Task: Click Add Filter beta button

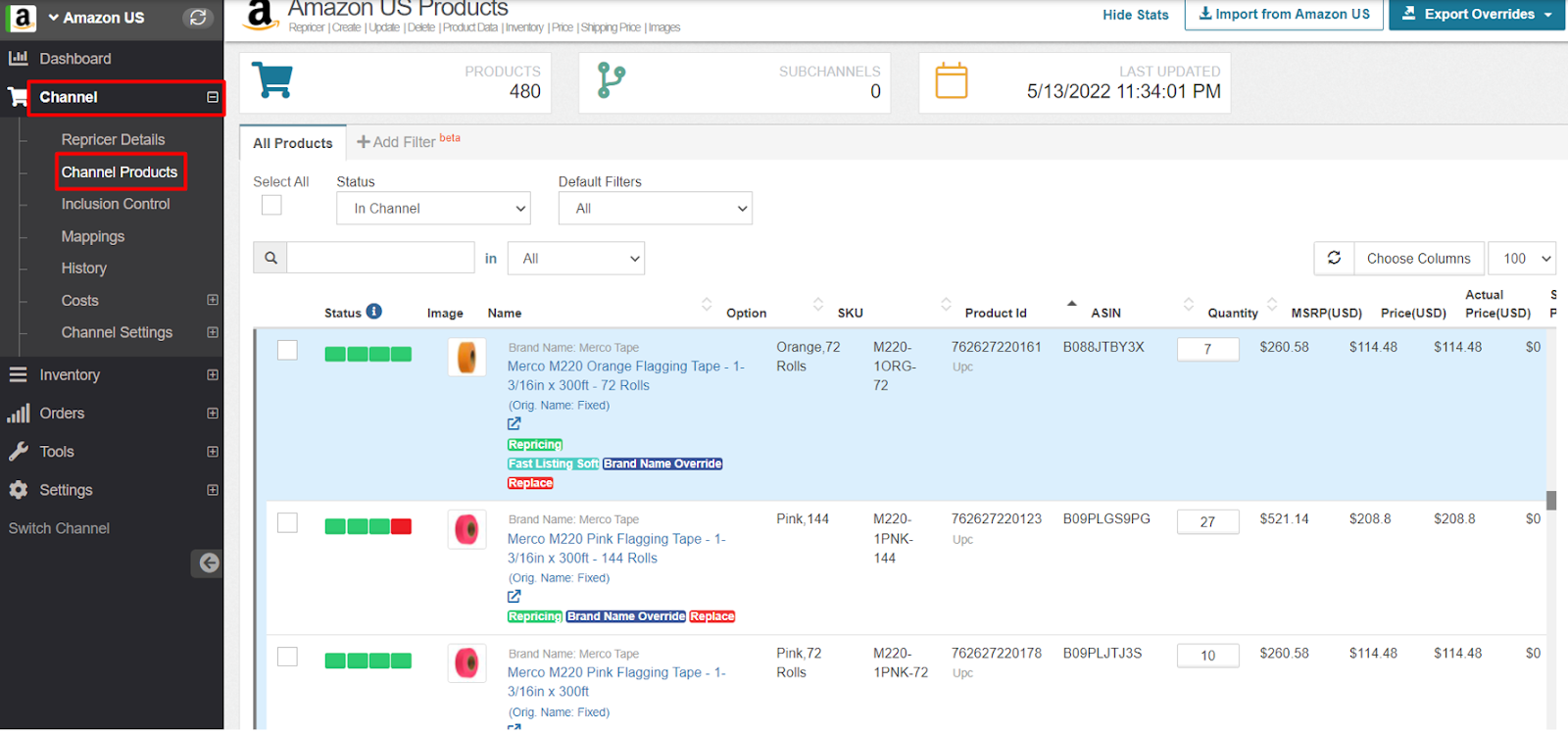Action: pos(408,142)
